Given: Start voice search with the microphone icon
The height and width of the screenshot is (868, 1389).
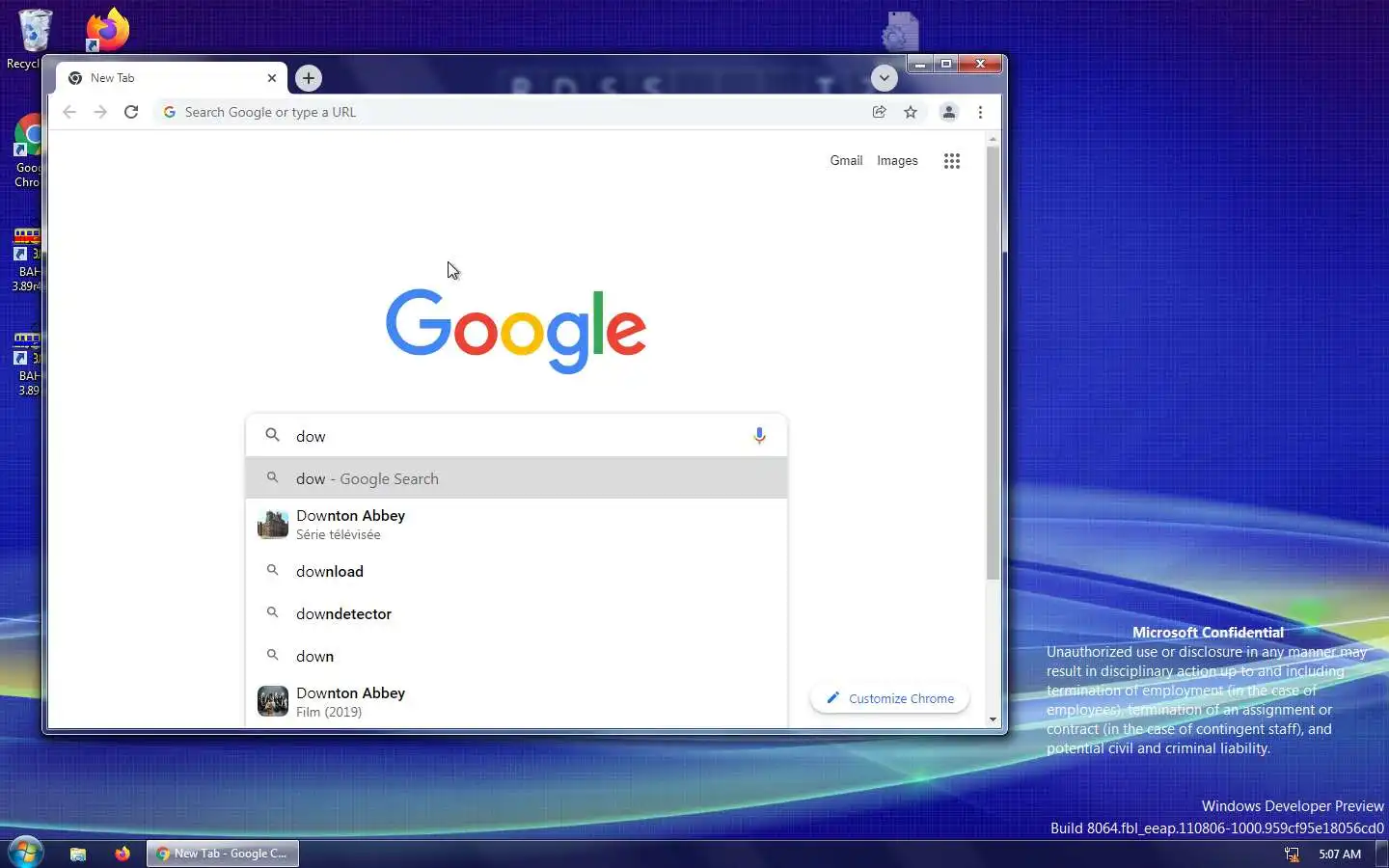Looking at the screenshot, I should pyautogui.click(x=759, y=436).
